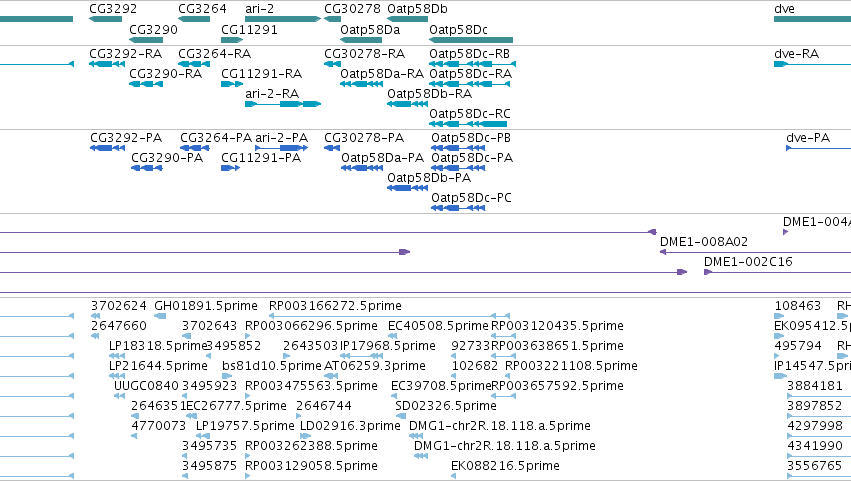
Task: Select EST RP003475563.5prime
Action: [x=248, y=396]
